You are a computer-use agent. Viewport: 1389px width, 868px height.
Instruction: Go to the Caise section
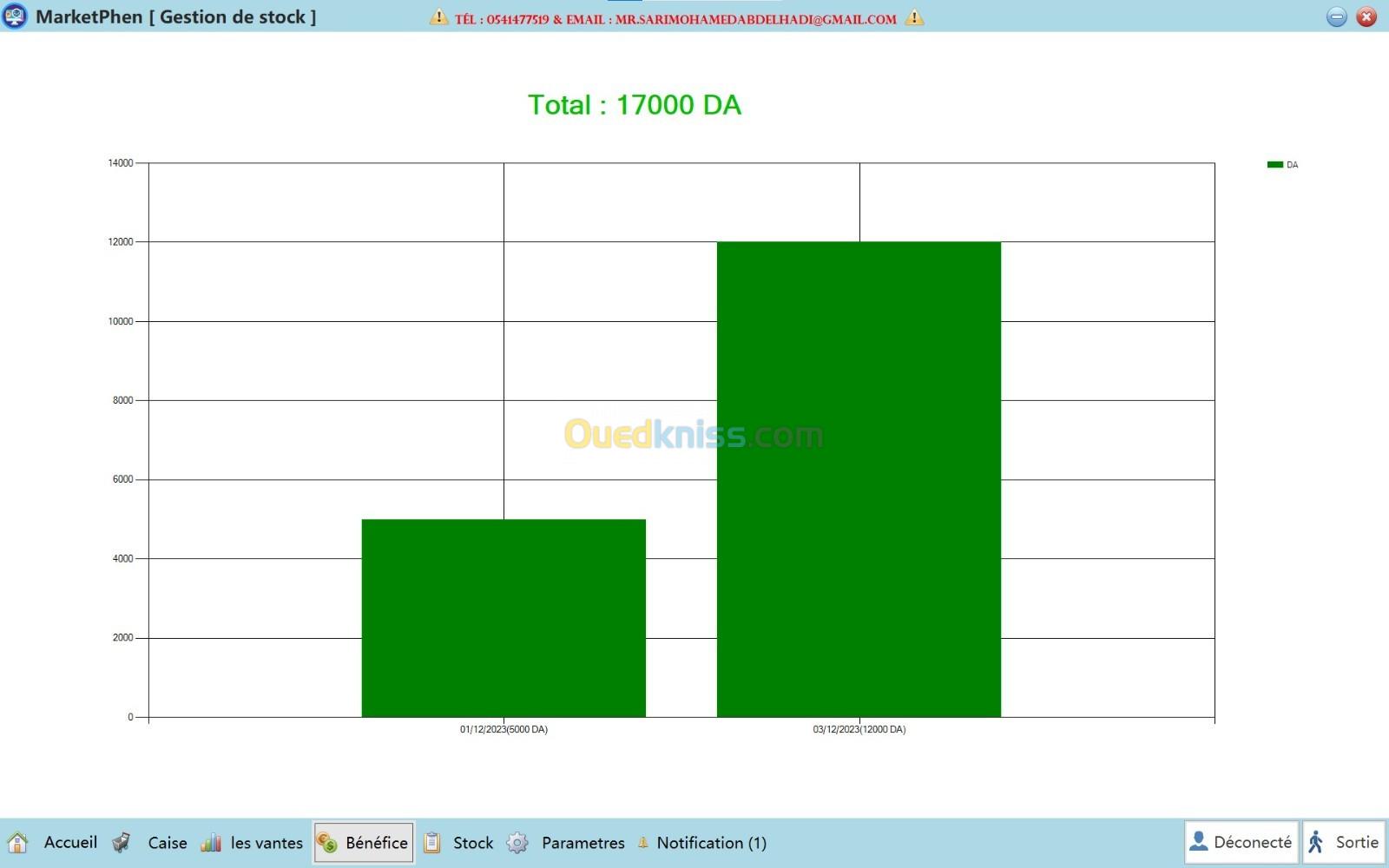[x=168, y=843]
